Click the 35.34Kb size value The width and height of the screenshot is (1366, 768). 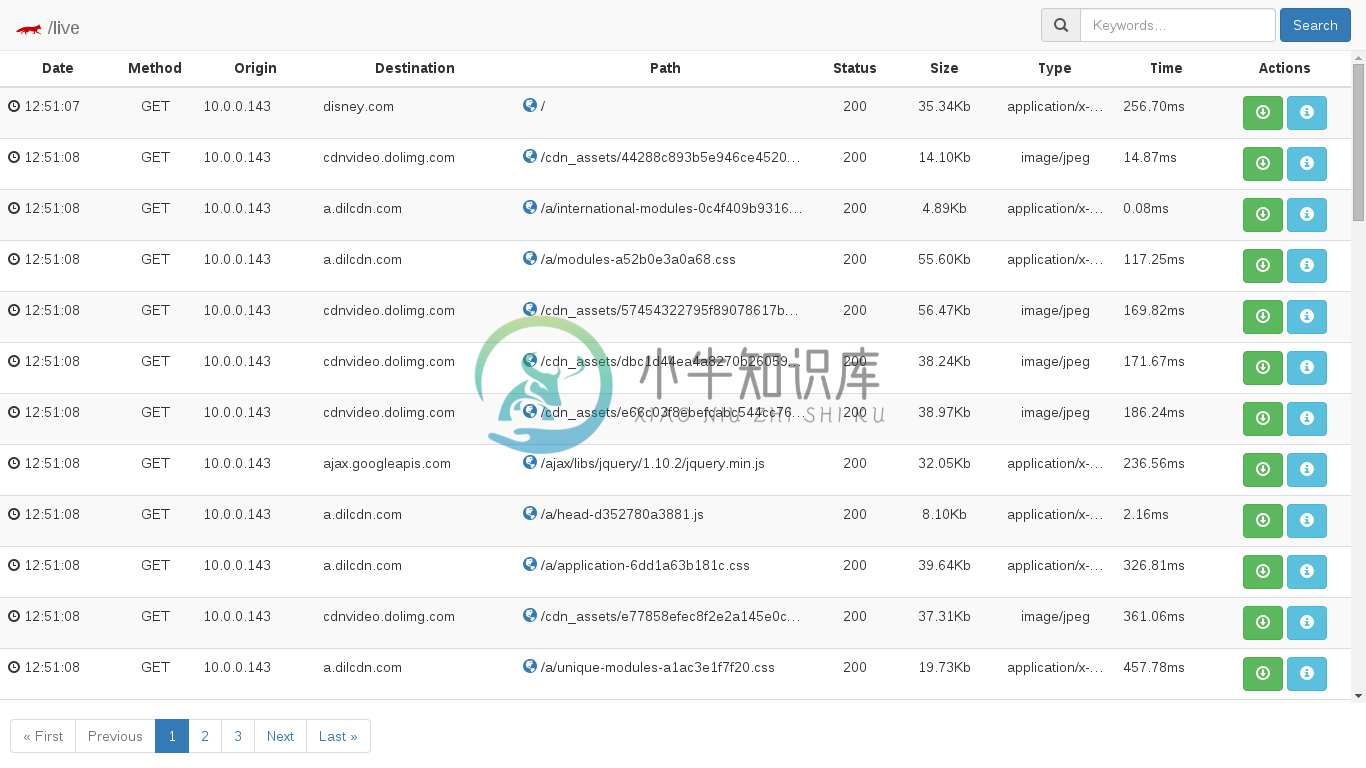[x=944, y=106]
